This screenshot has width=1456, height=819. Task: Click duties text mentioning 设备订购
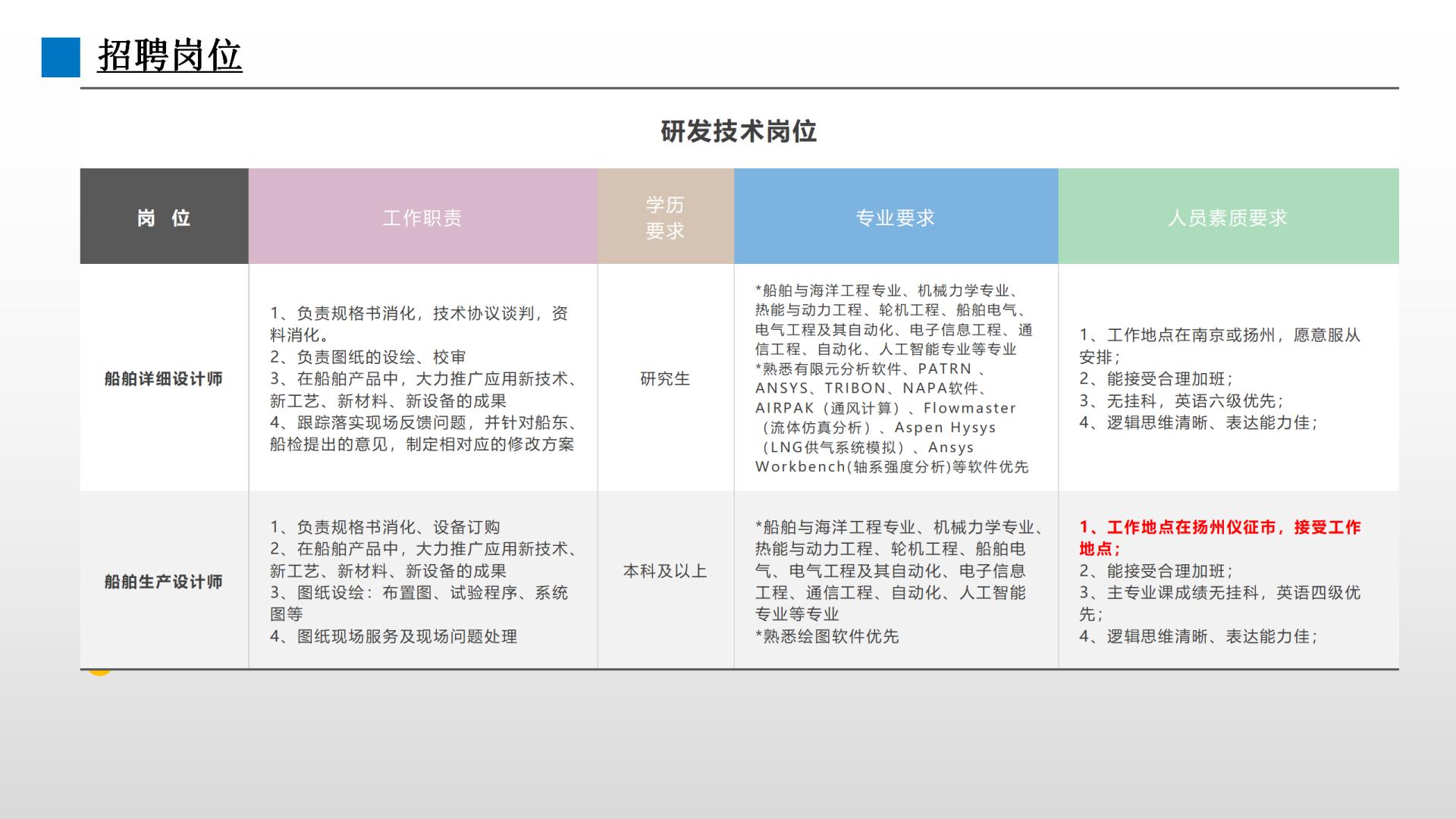coord(385,527)
